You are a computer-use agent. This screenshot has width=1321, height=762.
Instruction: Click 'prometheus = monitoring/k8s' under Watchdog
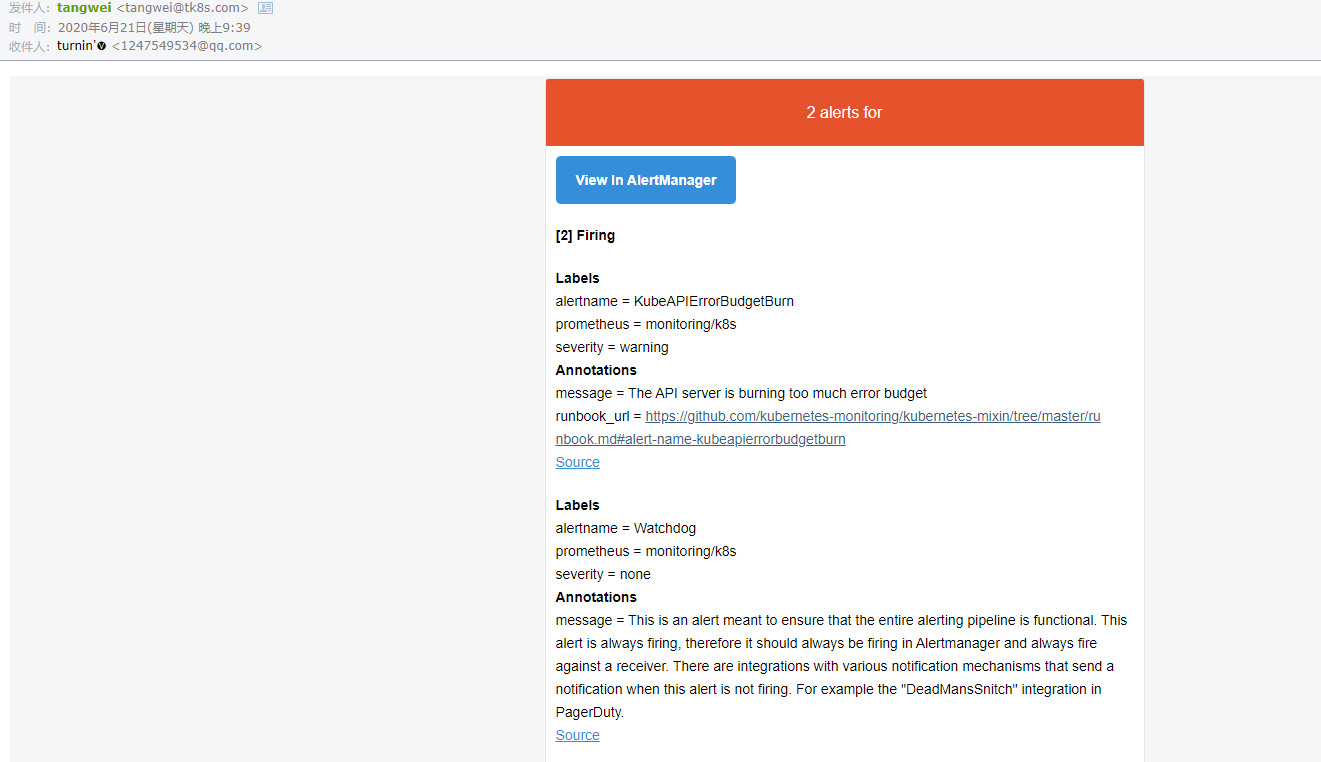point(646,551)
